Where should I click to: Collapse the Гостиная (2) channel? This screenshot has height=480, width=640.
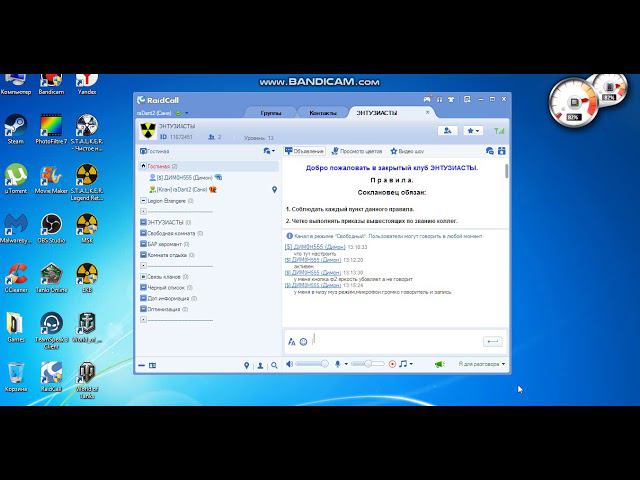point(143,166)
